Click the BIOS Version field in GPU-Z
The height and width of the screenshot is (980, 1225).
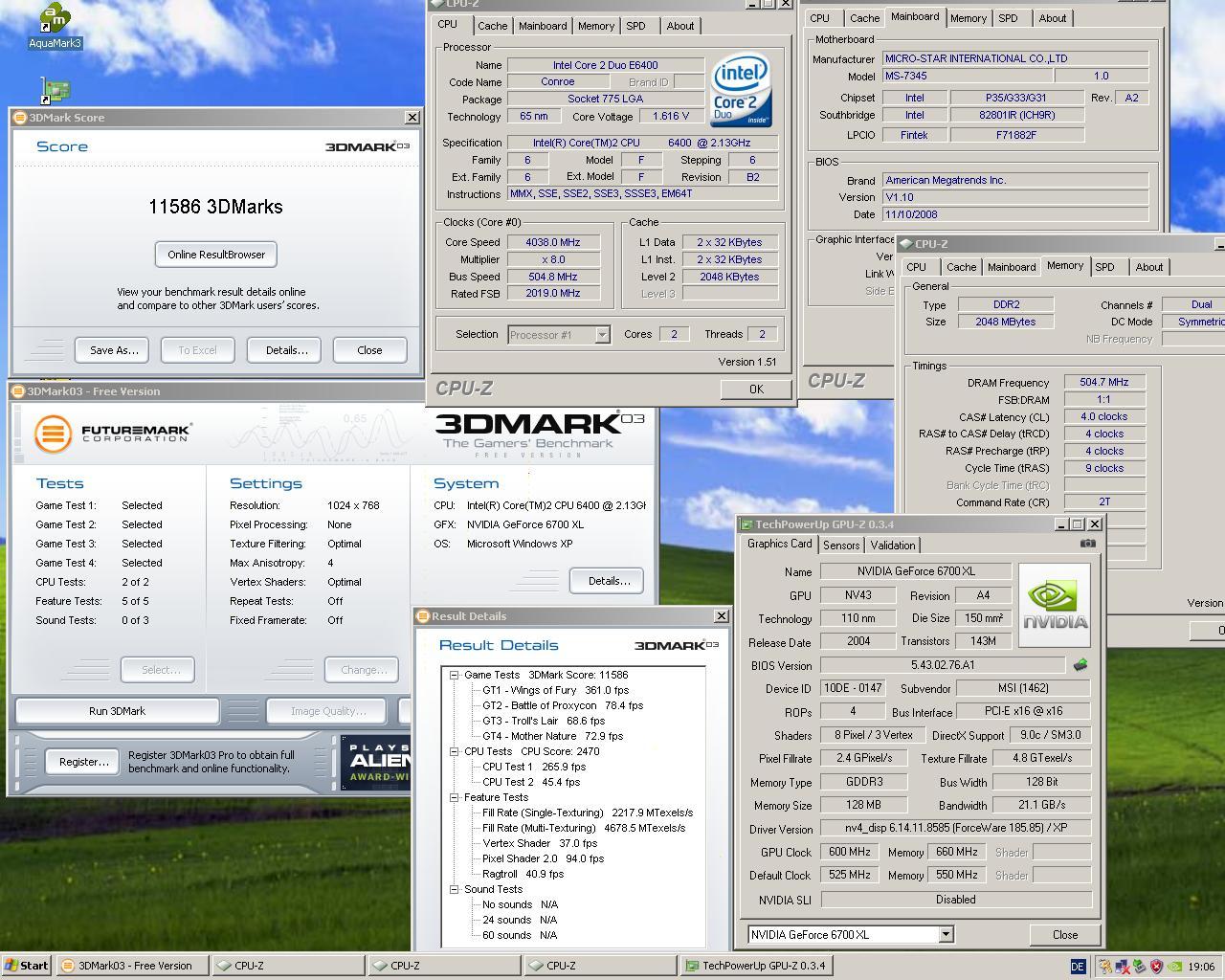click(x=943, y=665)
